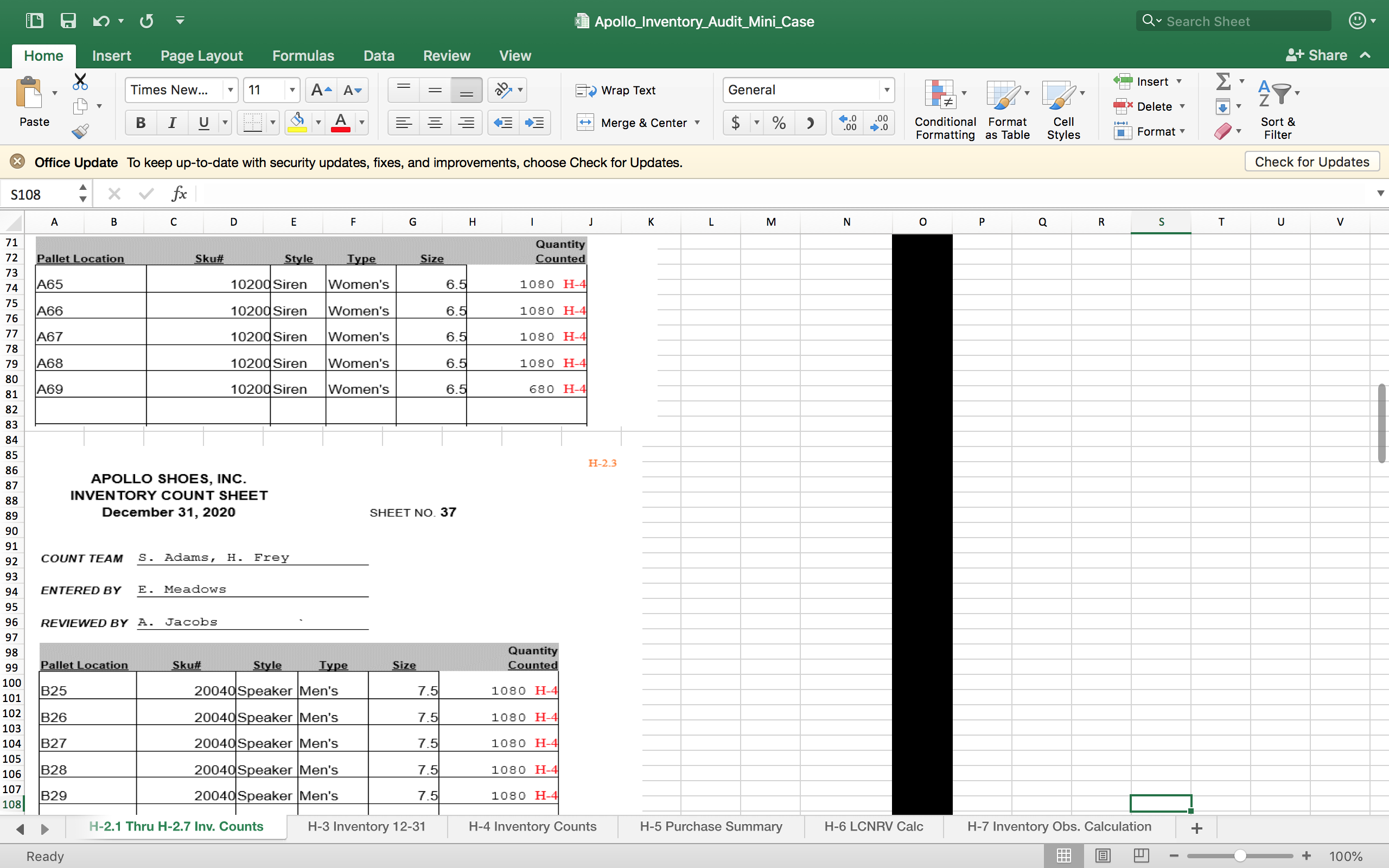The height and width of the screenshot is (868, 1389).
Task: Click the Cut scissors icon
Action: (80, 82)
